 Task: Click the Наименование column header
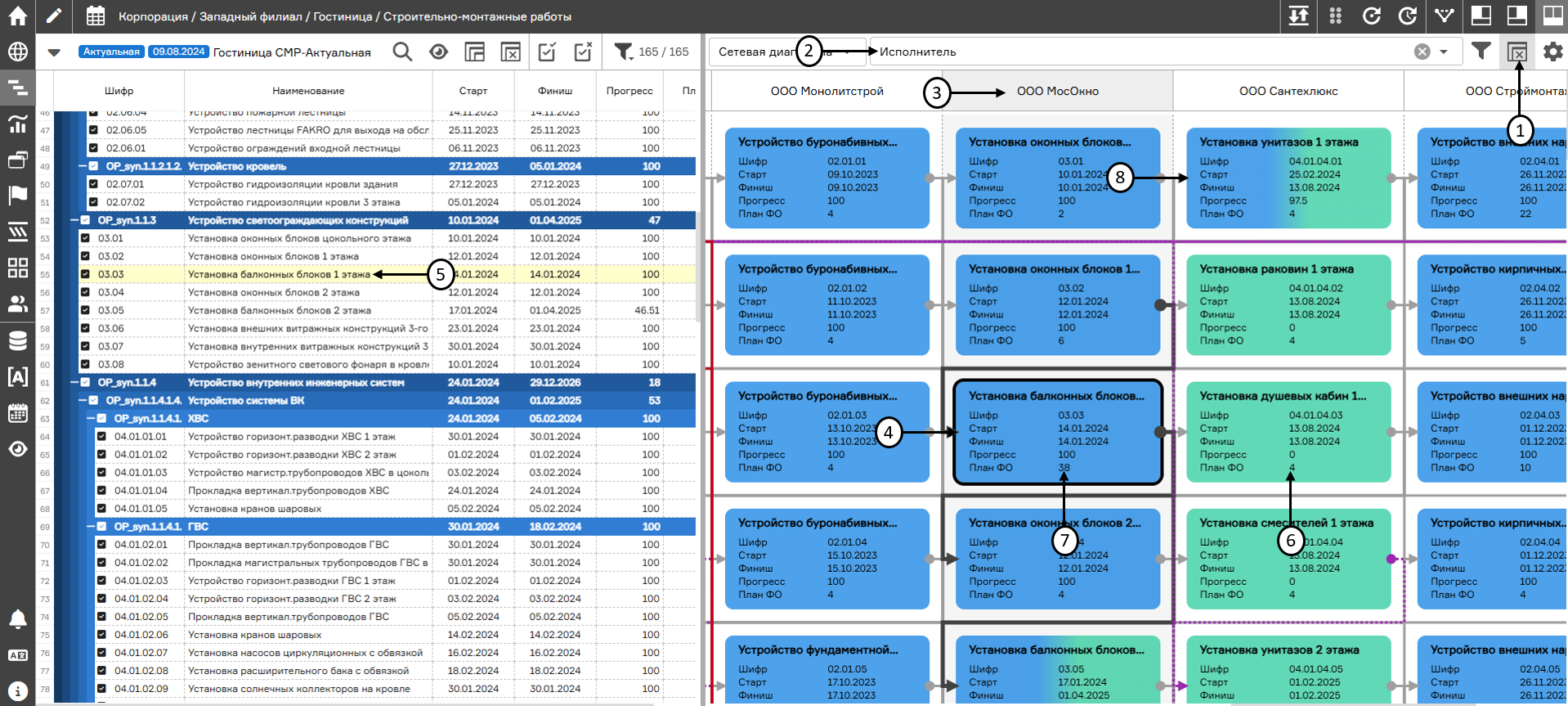click(308, 91)
